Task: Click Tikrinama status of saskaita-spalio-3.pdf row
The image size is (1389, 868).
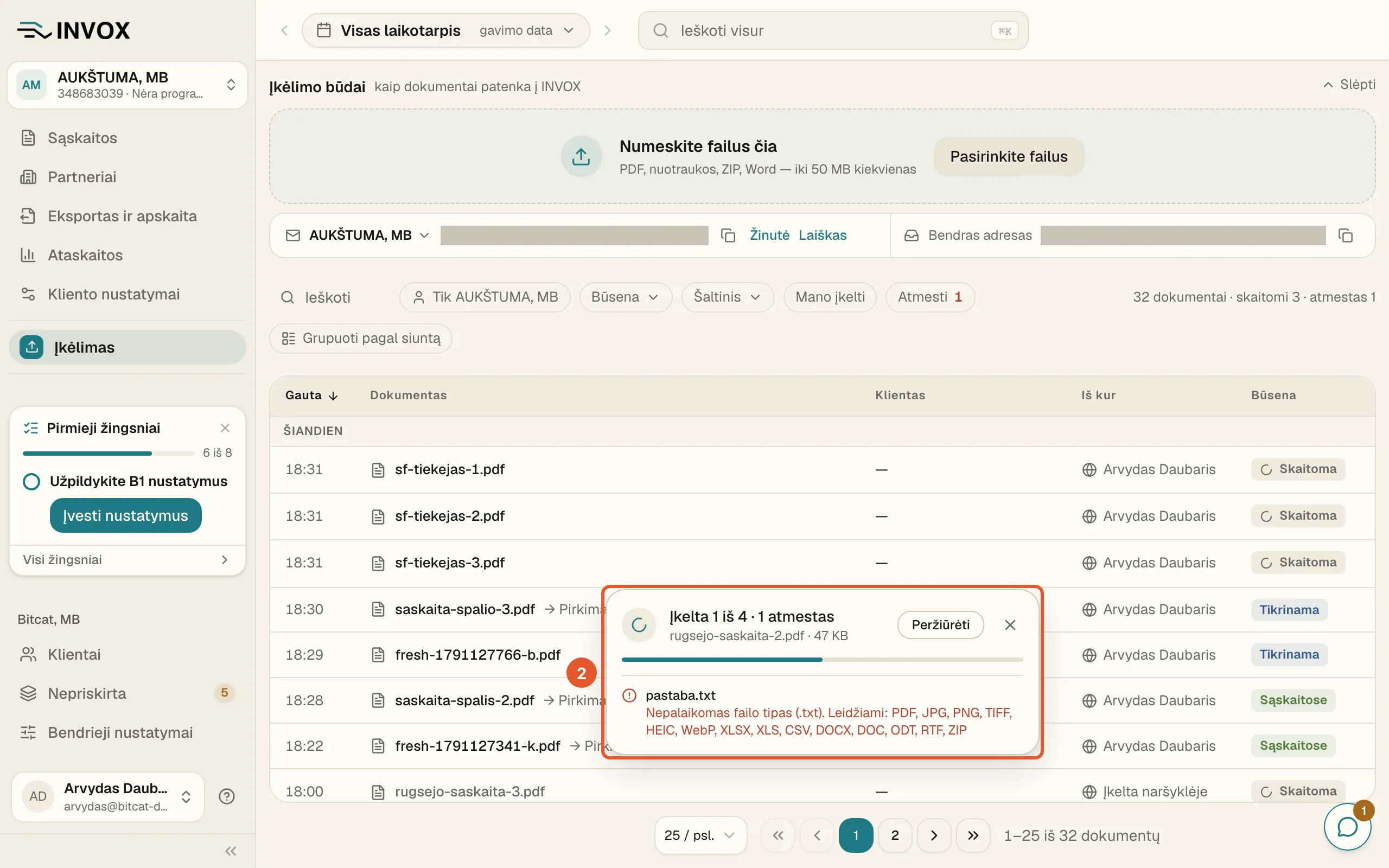Action: tap(1289, 610)
